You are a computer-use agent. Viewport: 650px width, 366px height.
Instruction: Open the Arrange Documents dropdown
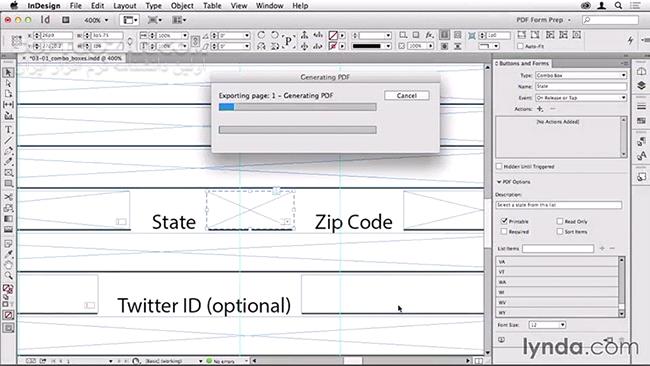click(x=179, y=20)
